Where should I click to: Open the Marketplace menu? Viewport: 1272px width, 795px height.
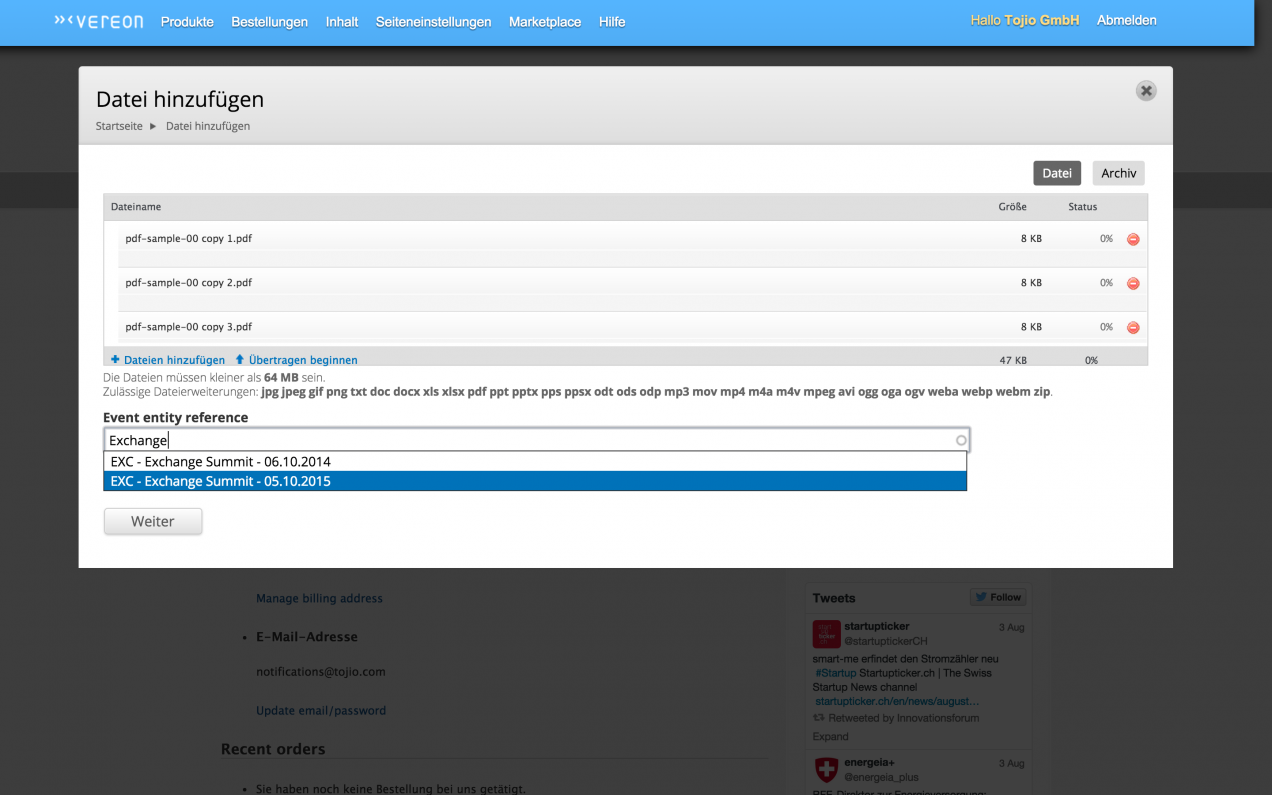544,22
